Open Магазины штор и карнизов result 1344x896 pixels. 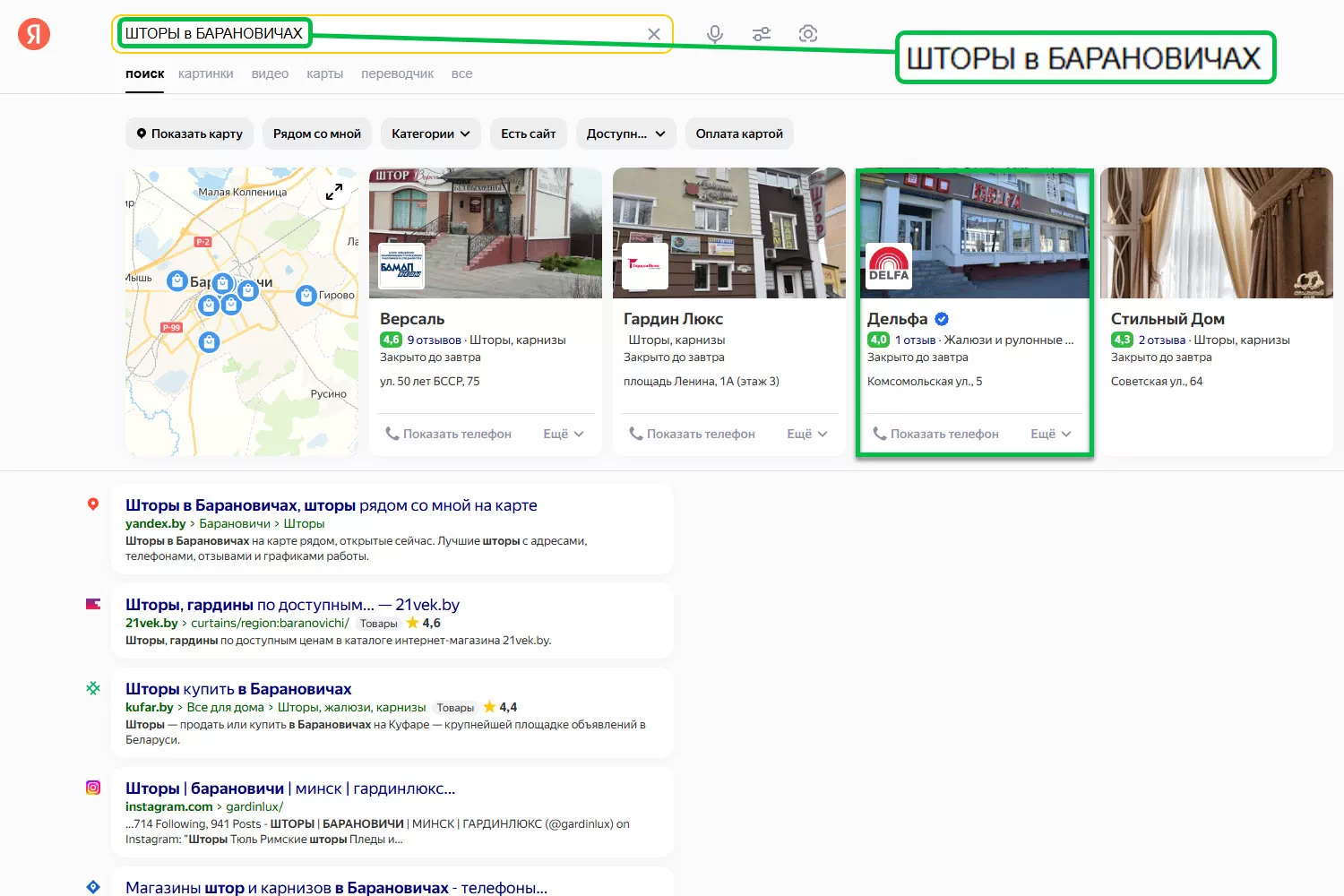click(x=336, y=887)
